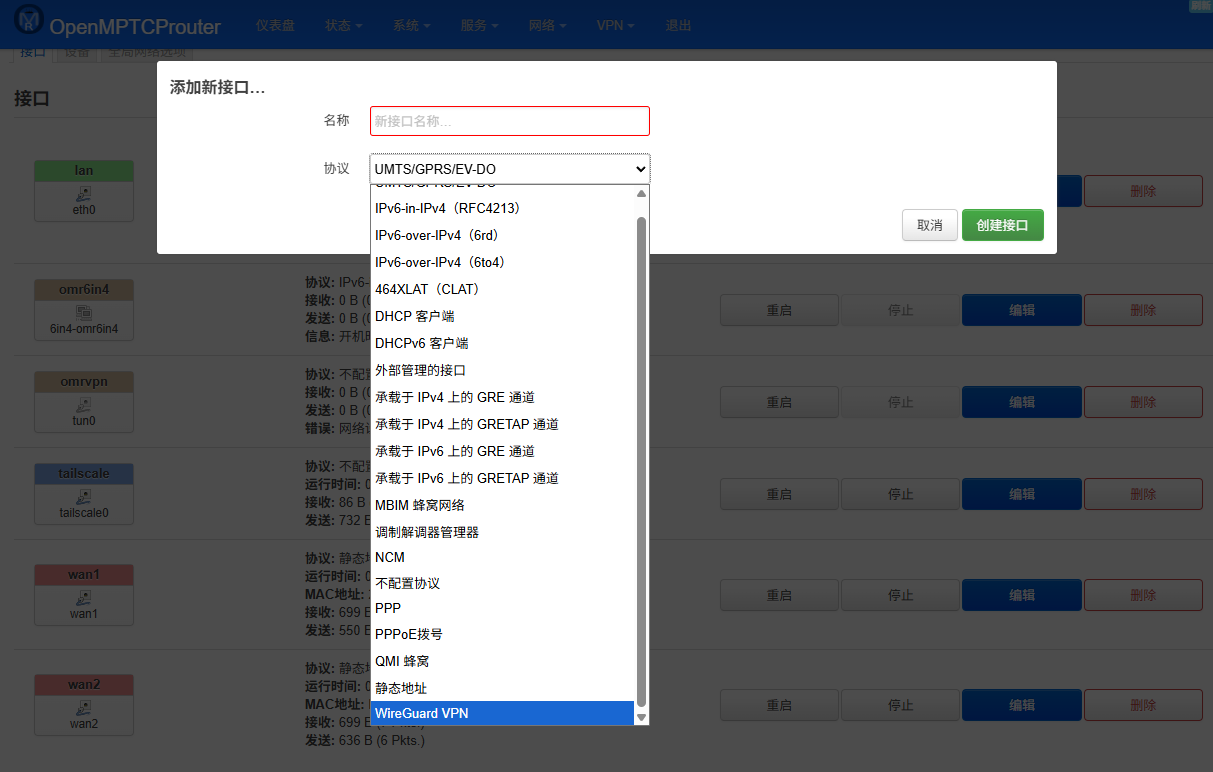Open the 状态 navigation menu
This screenshot has height=772, width=1213.
tap(344, 25)
